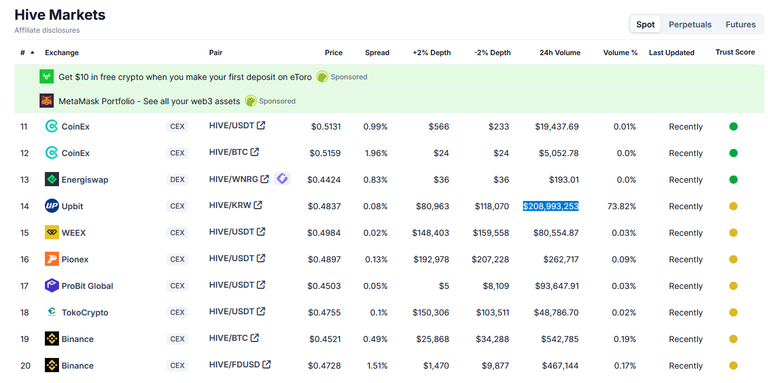
Task: Click Binance logo in HIVE/BTC row
Action: pyautogui.click(x=51, y=339)
